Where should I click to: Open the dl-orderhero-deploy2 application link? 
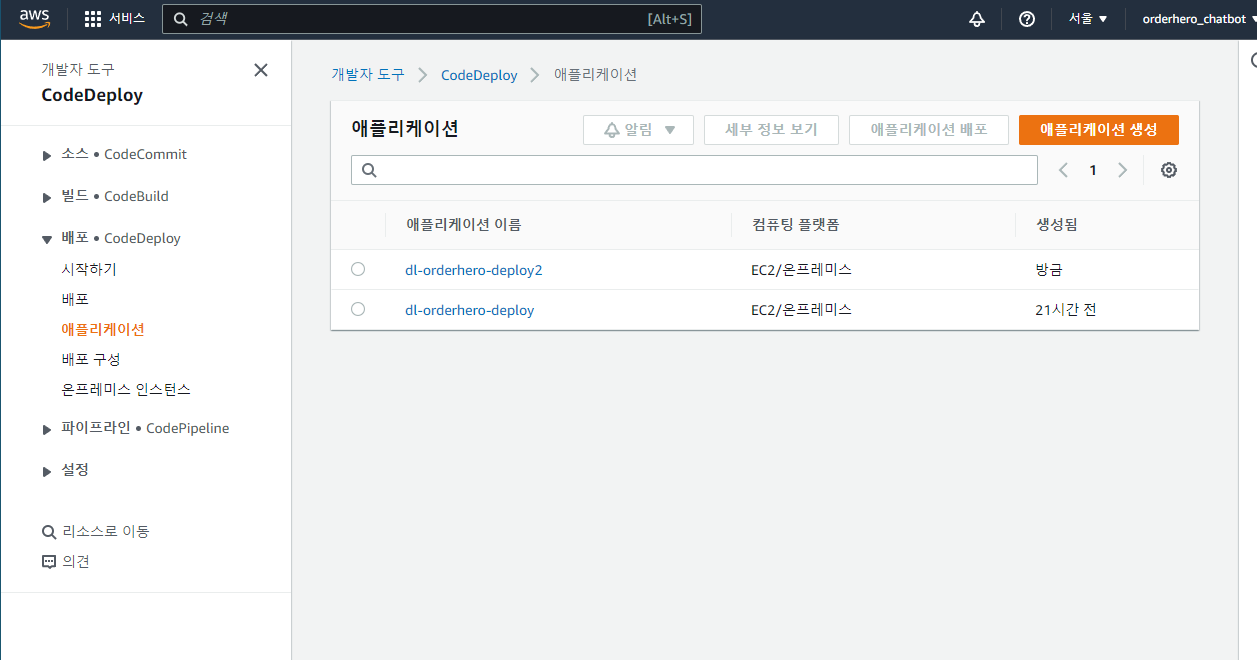(x=473, y=270)
